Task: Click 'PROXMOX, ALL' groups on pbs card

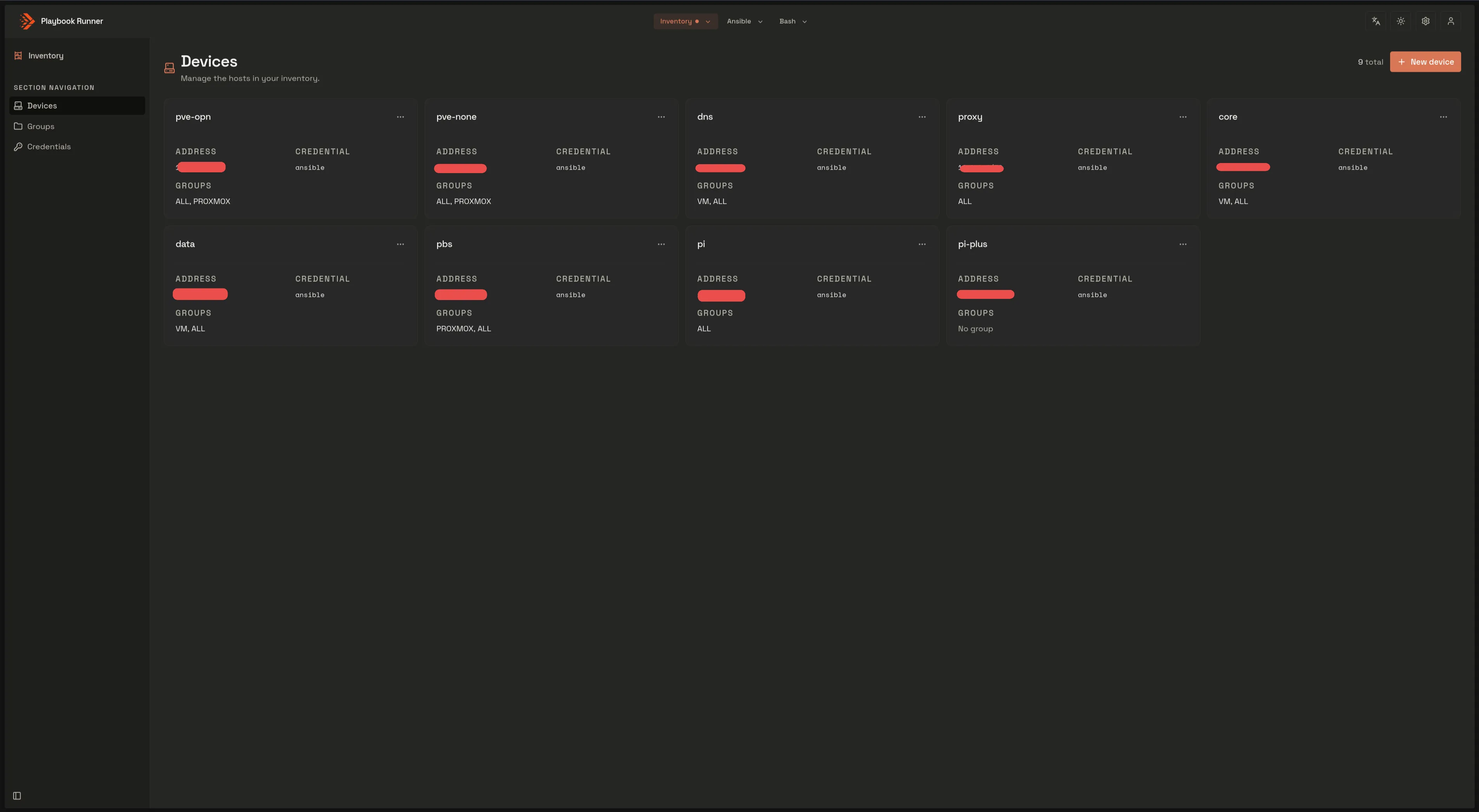Action: pyautogui.click(x=463, y=329)
